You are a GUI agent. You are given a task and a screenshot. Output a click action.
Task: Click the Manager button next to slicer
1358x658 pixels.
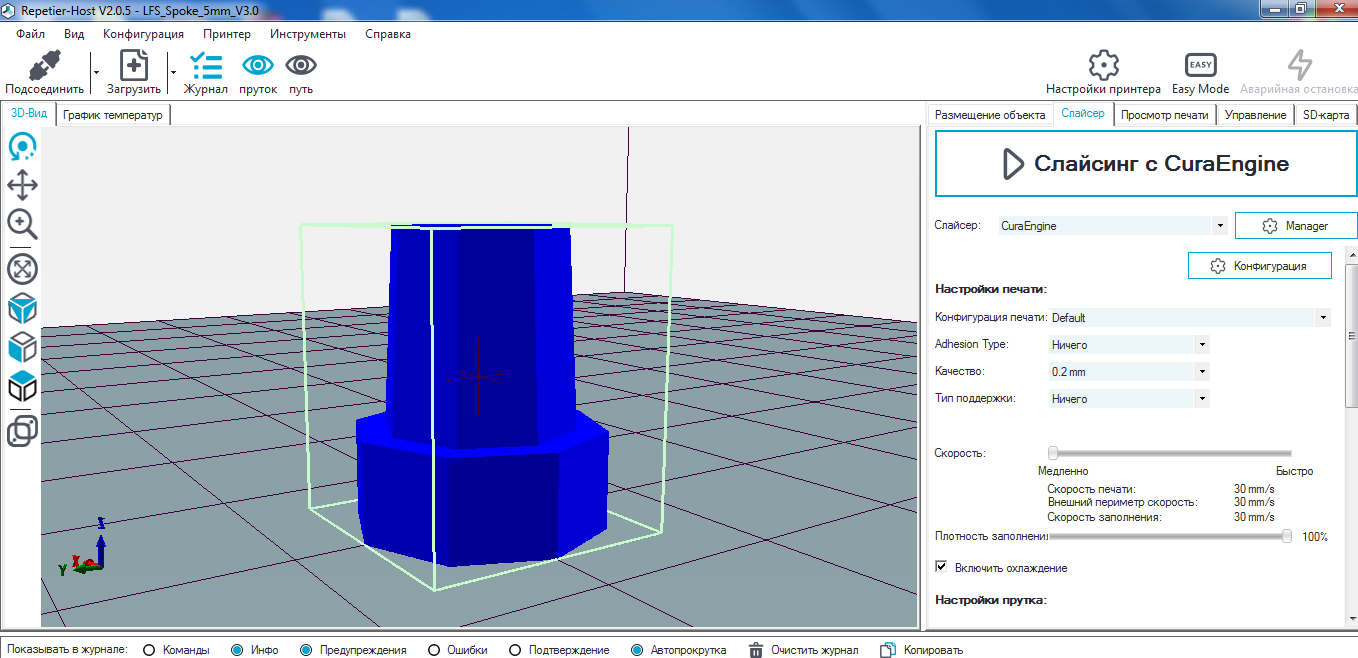tap(1295, 226)
